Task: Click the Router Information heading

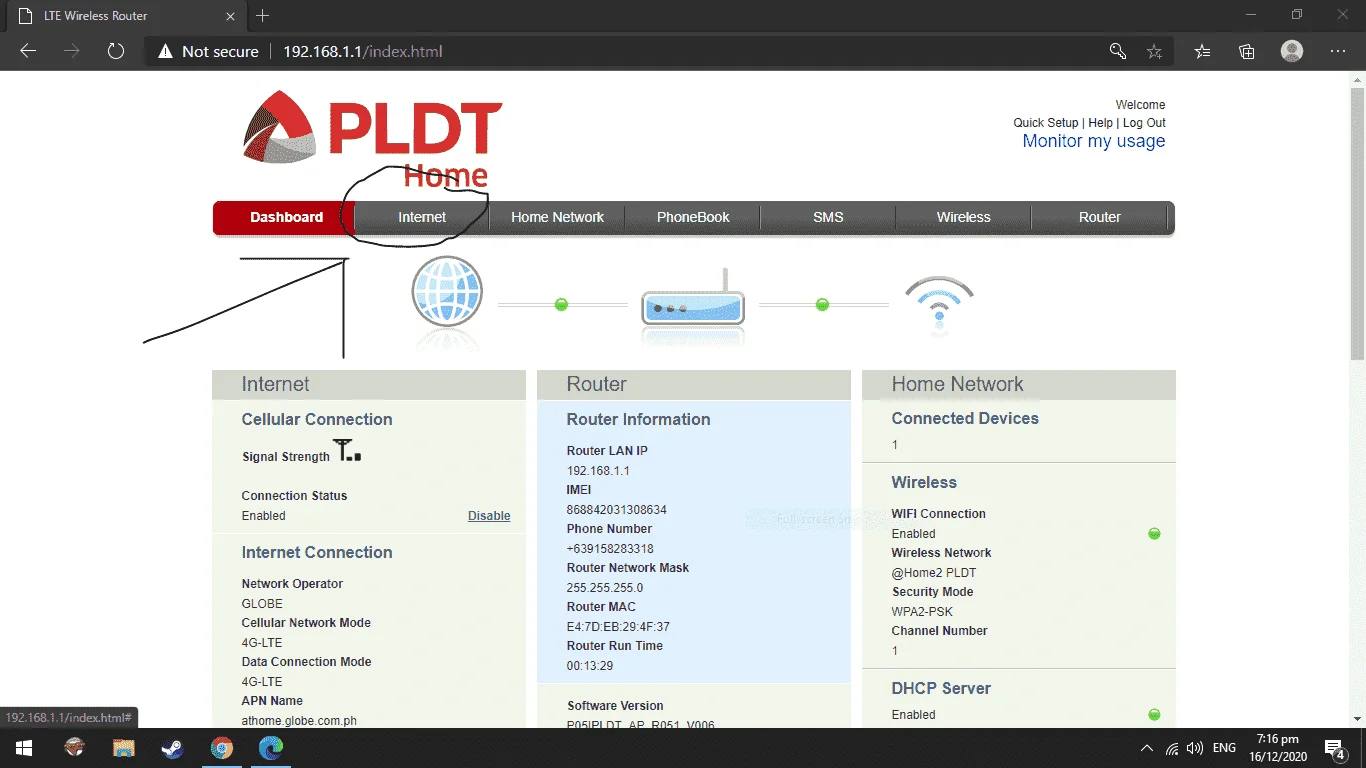Action: pyautogui.click(x=638, y=420)
